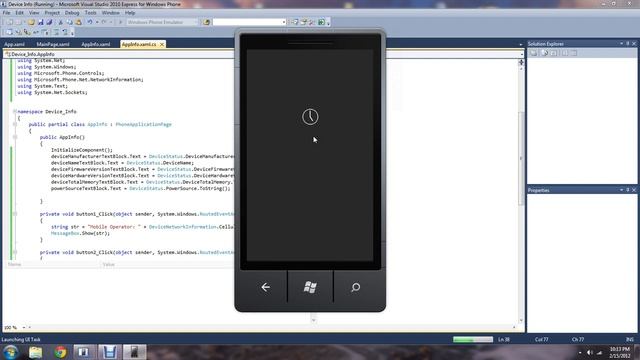Screen dimensions: 640x360
Task: Click the Save All toolbar icon
Action: (x=49, y=22)
